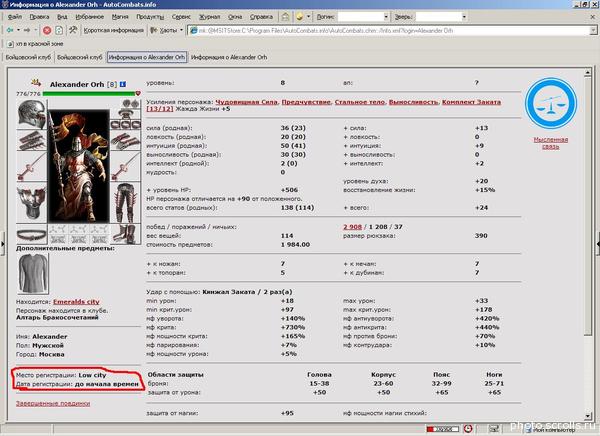Open the spiked leggings slot
600x436 pixels.
[x=126, y=202]
